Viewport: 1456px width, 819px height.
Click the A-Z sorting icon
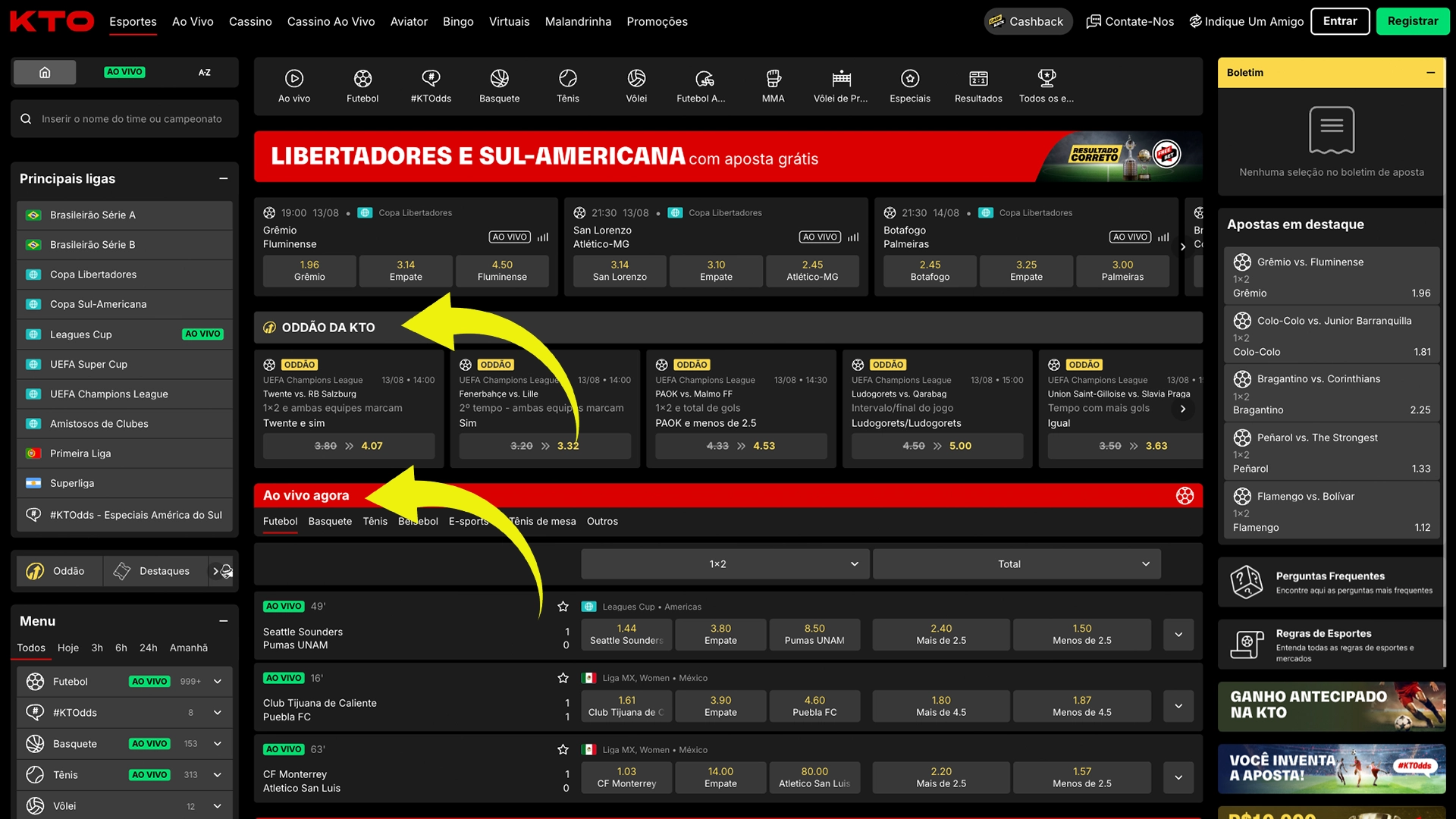point(204,73)
